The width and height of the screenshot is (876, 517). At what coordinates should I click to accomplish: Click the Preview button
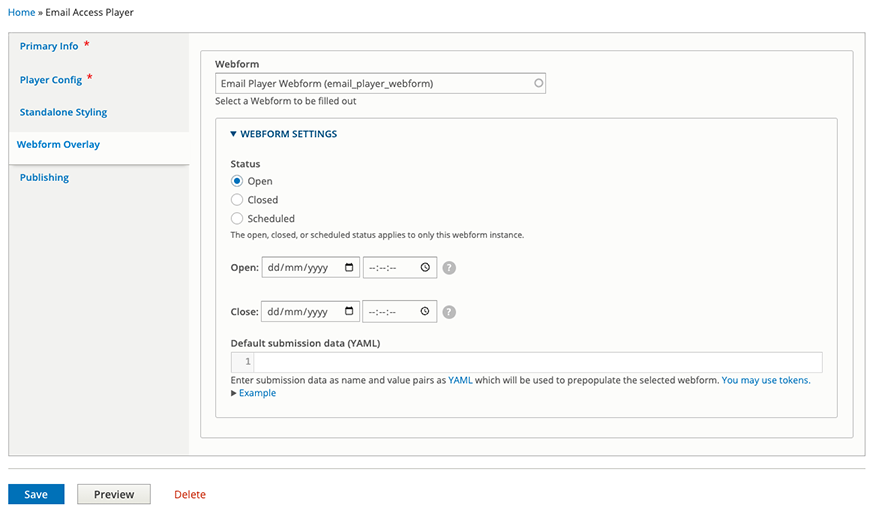(114, 494)
